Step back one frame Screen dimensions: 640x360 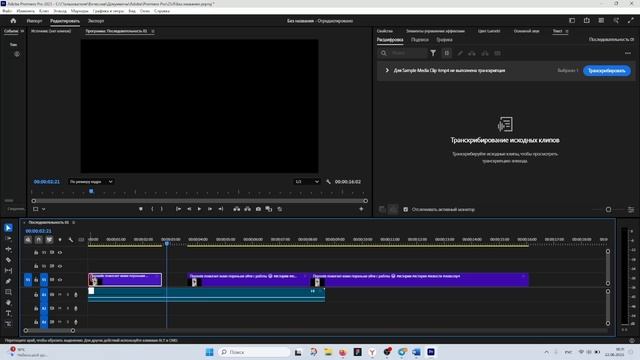(x=189, y=209)
